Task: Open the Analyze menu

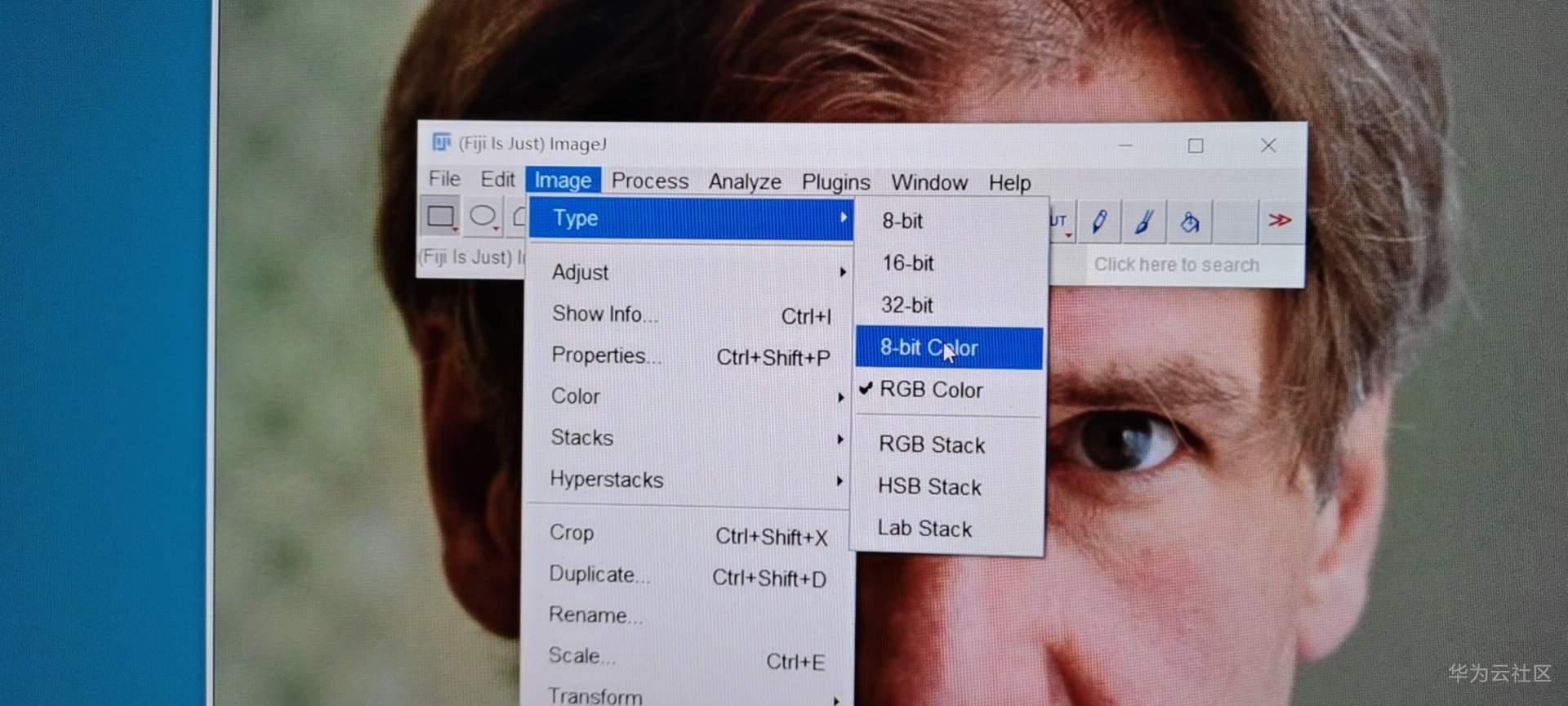Action: (745, 181)
